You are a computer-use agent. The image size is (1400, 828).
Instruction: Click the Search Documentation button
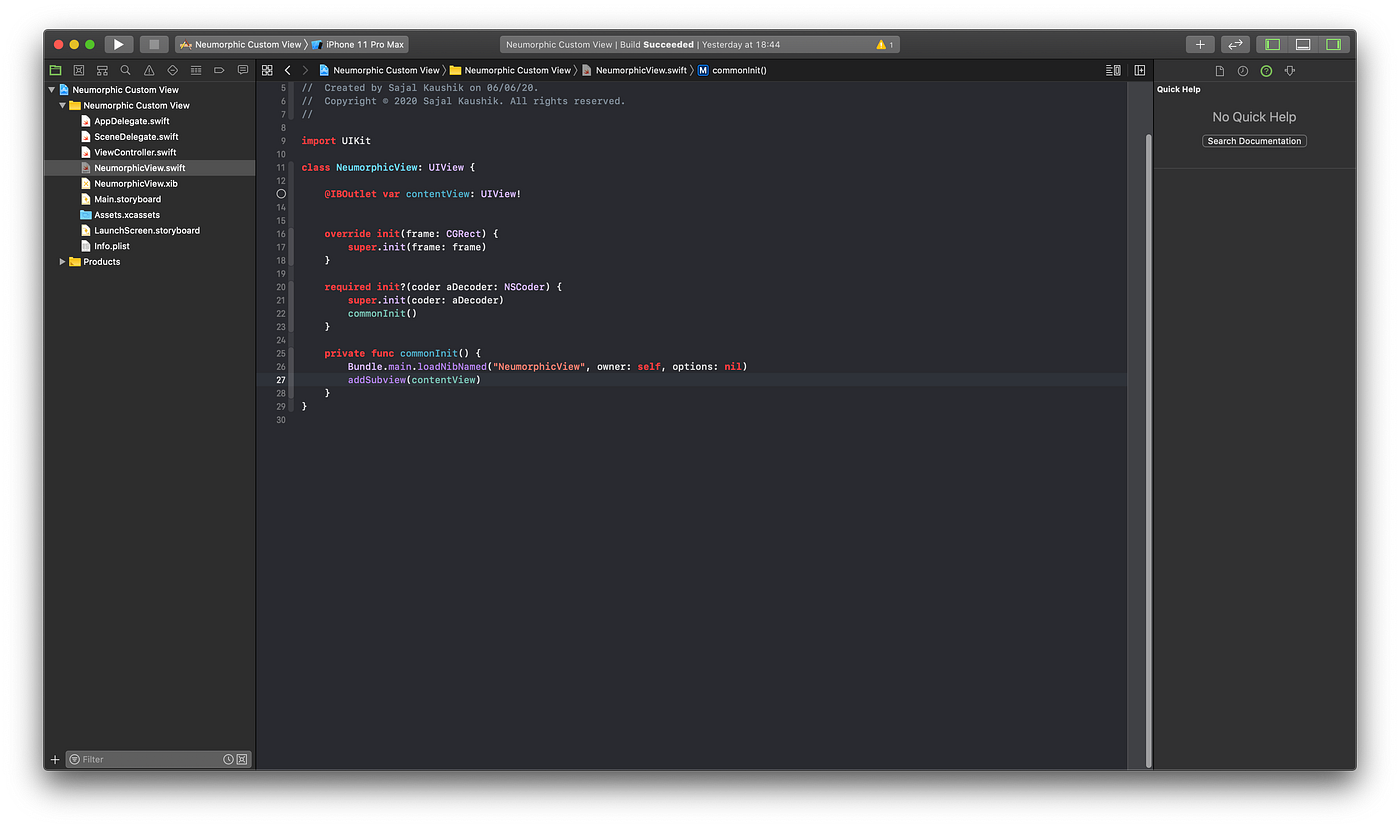coord(1254,140)
